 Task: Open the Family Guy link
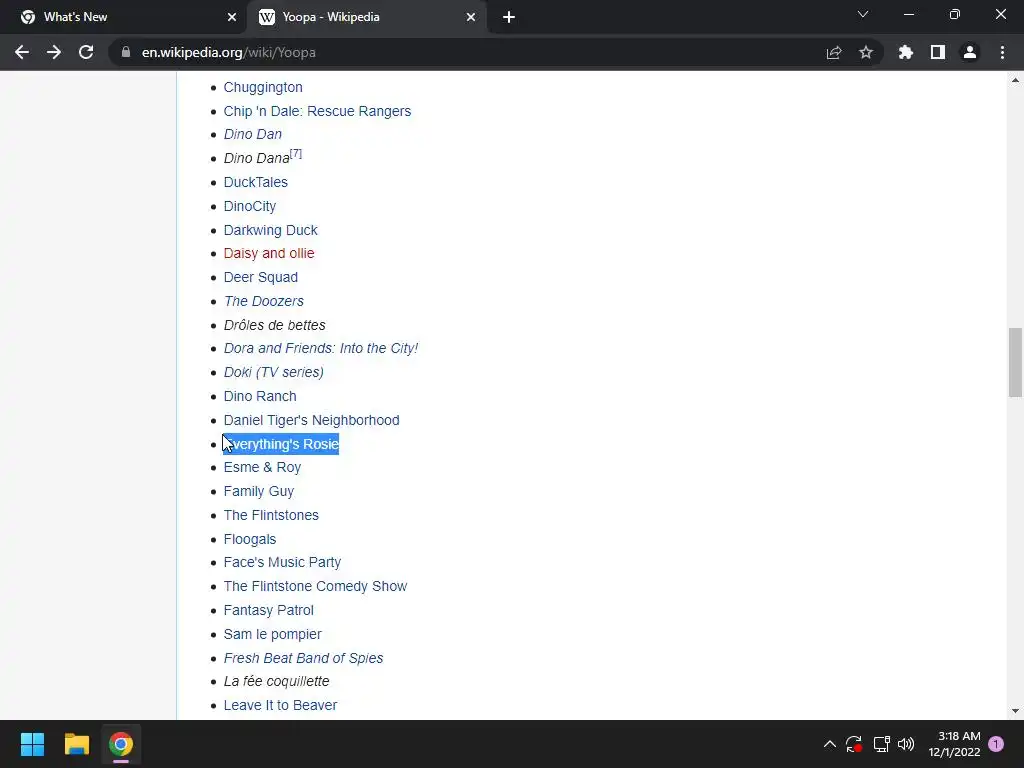pyautogui.click(x=259, y=491)
